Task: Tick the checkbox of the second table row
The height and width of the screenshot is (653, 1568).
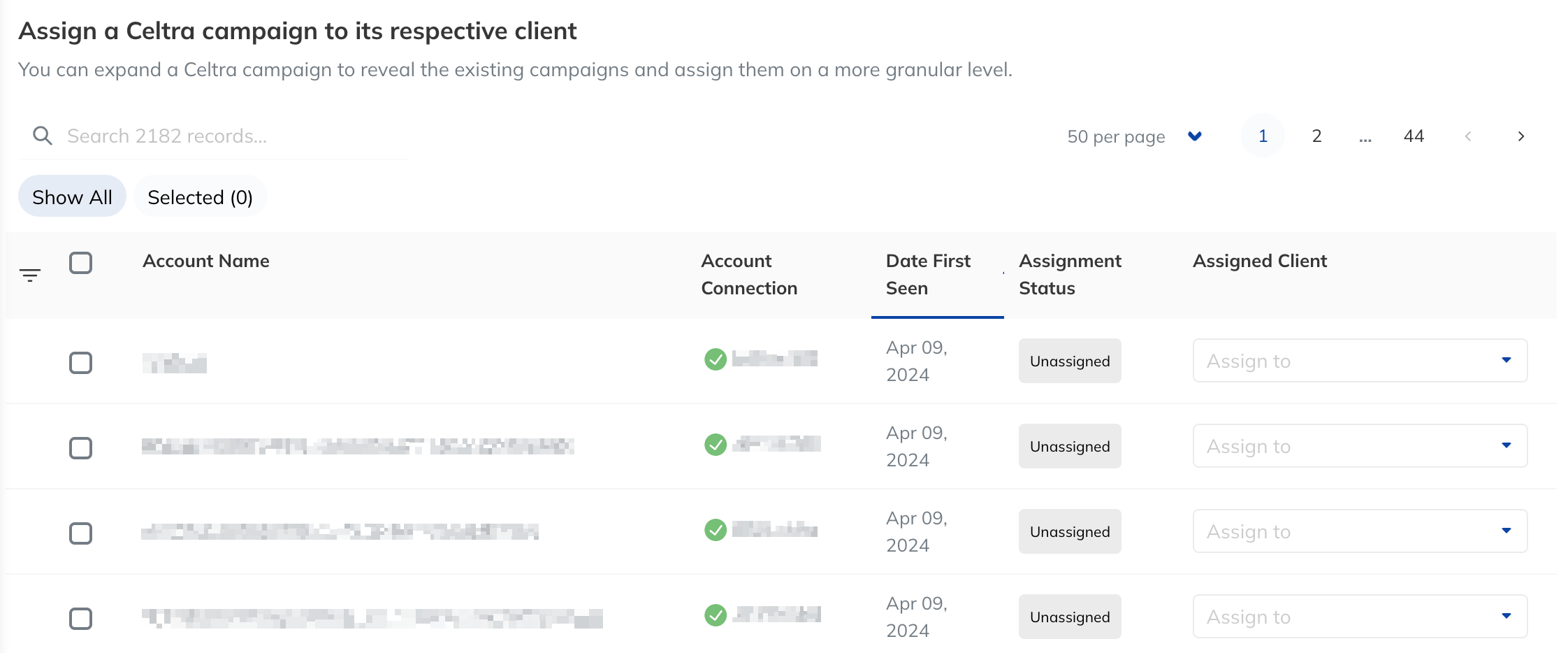Action: pyautogui.click(x=81, y=448)
